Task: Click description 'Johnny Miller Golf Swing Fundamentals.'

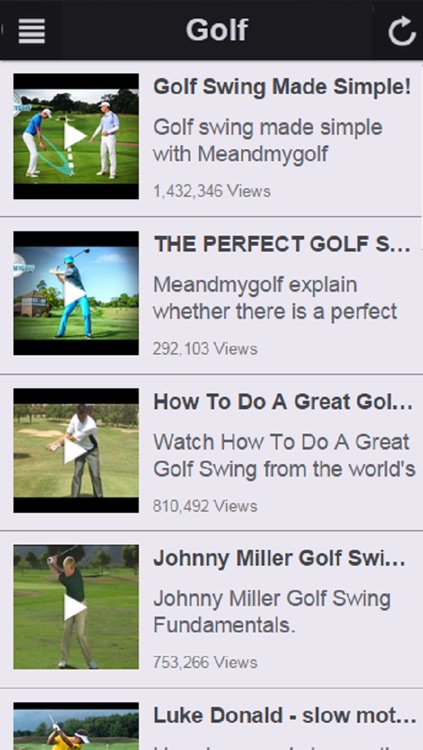Action: 272,612
